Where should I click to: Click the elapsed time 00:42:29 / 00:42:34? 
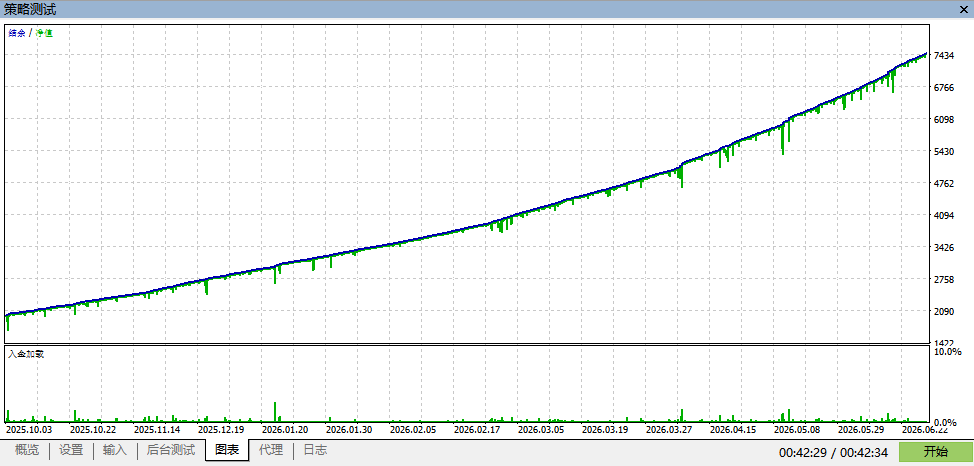[x=834, y=452]
